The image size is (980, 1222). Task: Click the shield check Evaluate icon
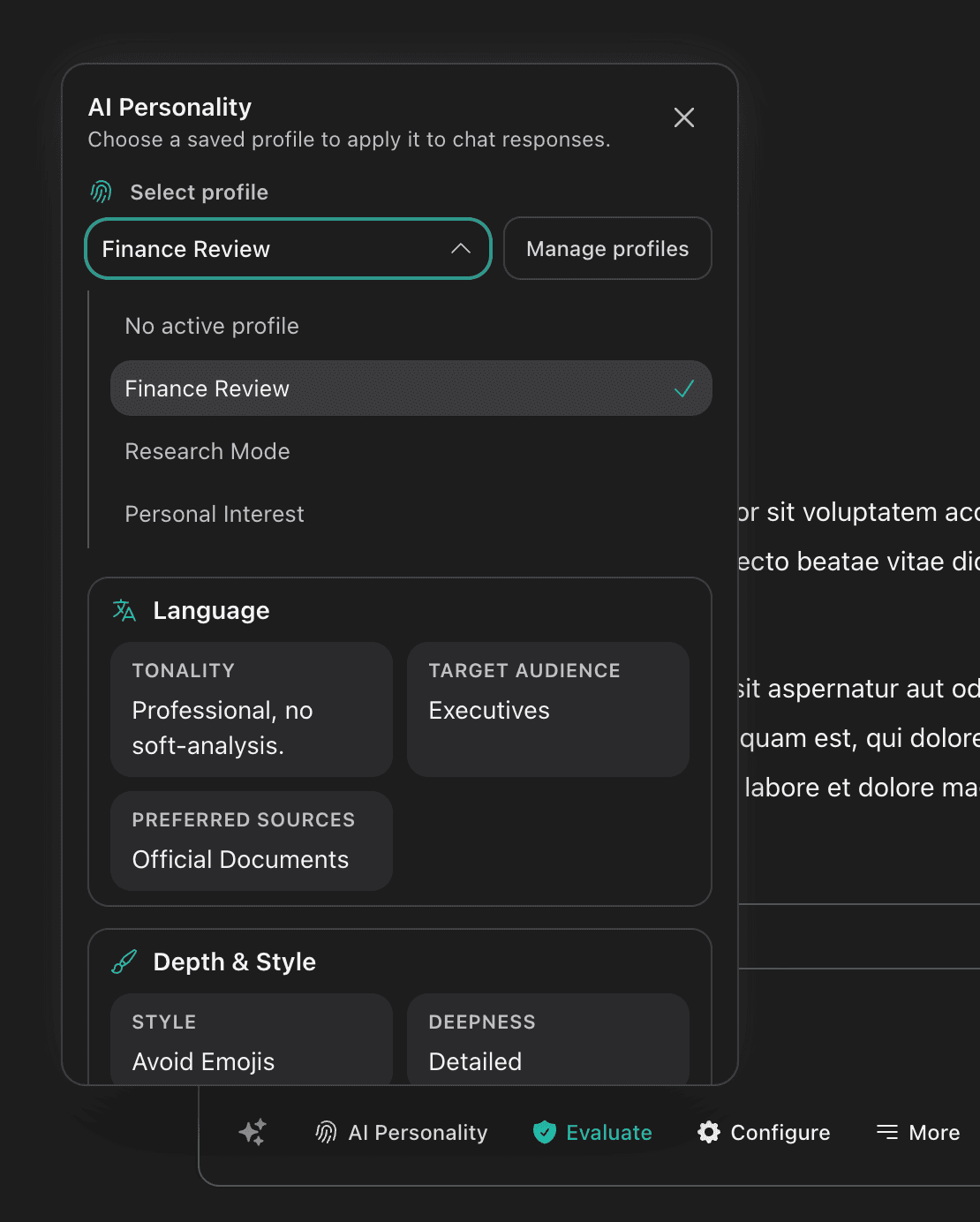click(x=545, y=1132)
